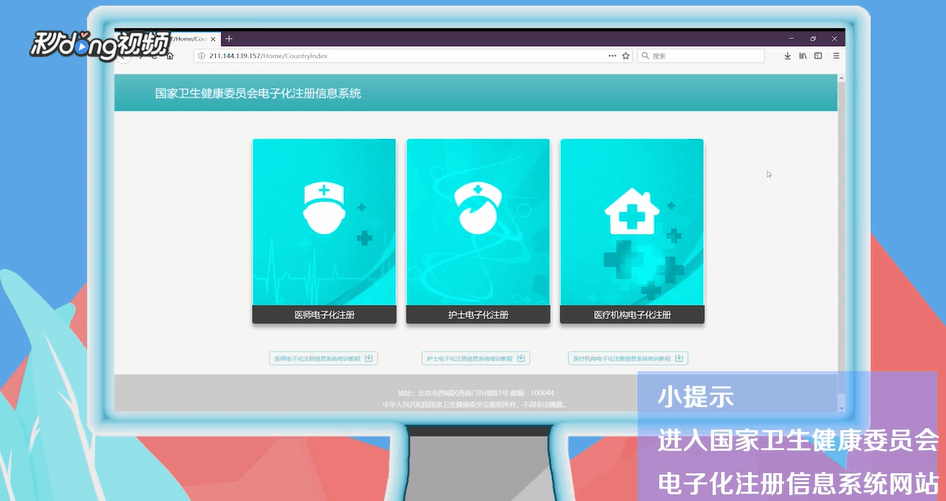
Task: Open the page actions three-dots menu
Action: pos(612,56)
